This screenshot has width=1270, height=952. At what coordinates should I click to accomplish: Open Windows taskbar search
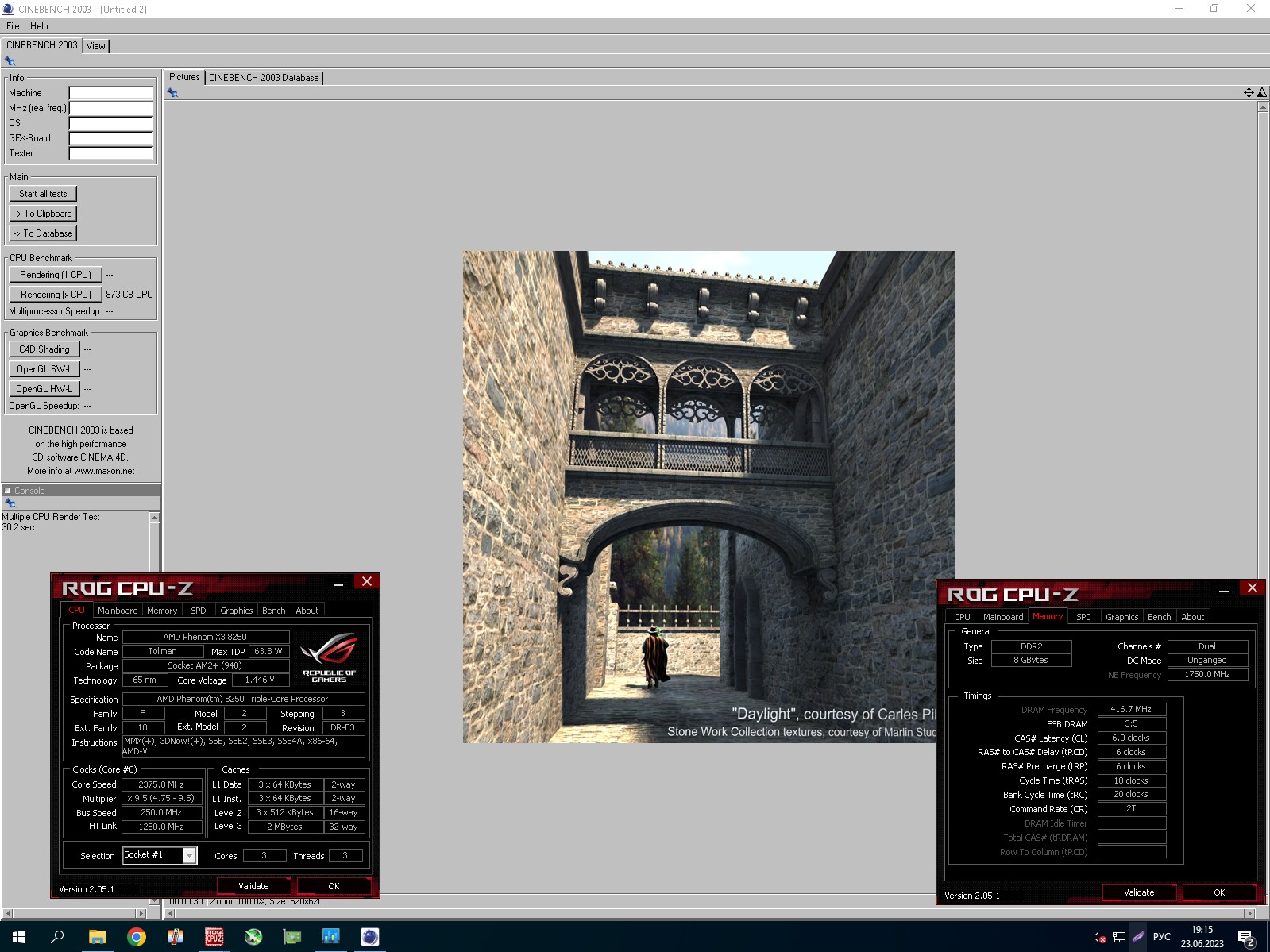click(x=57, y=937)
